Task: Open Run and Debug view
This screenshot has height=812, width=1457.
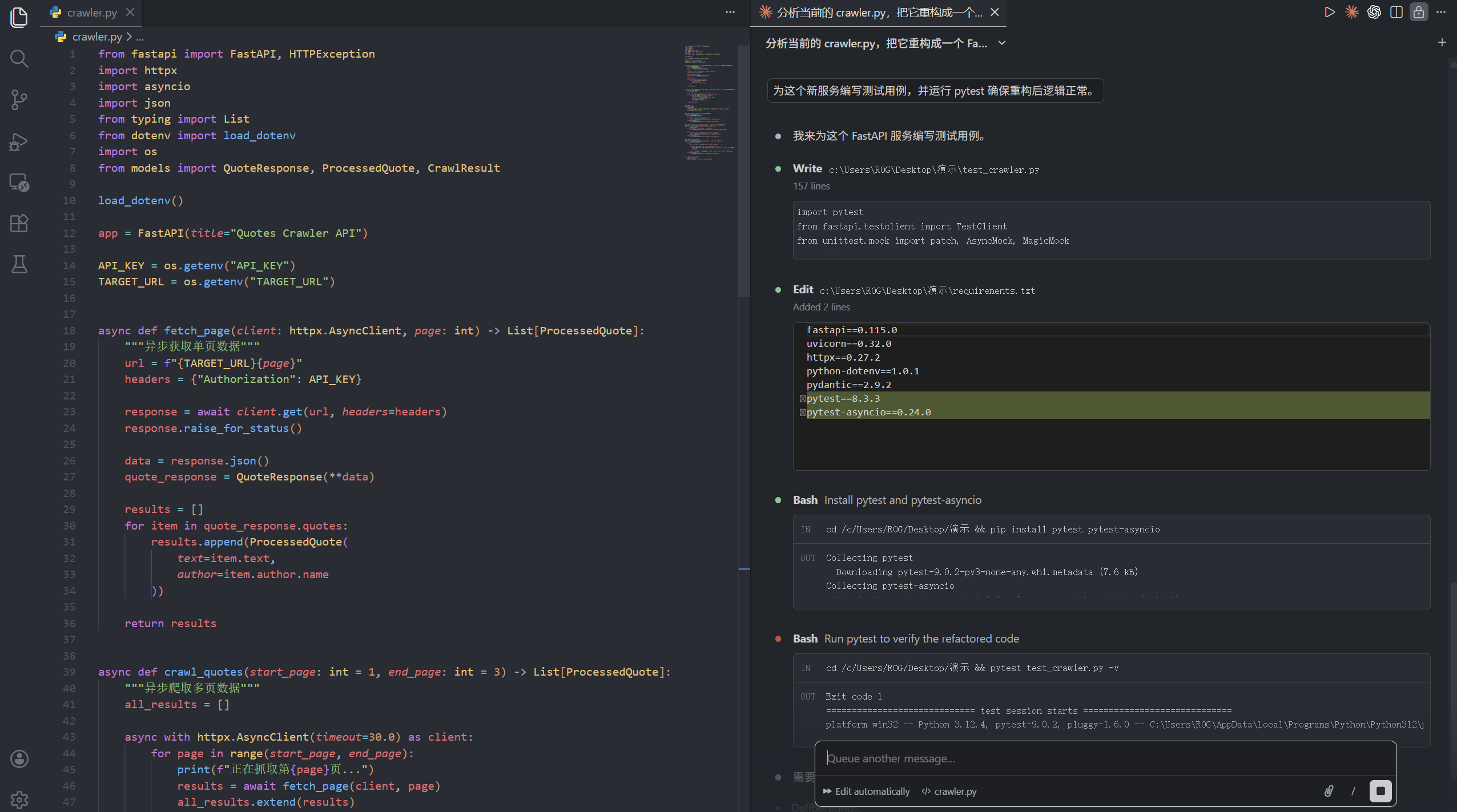Action: click(x=19, y=142)
